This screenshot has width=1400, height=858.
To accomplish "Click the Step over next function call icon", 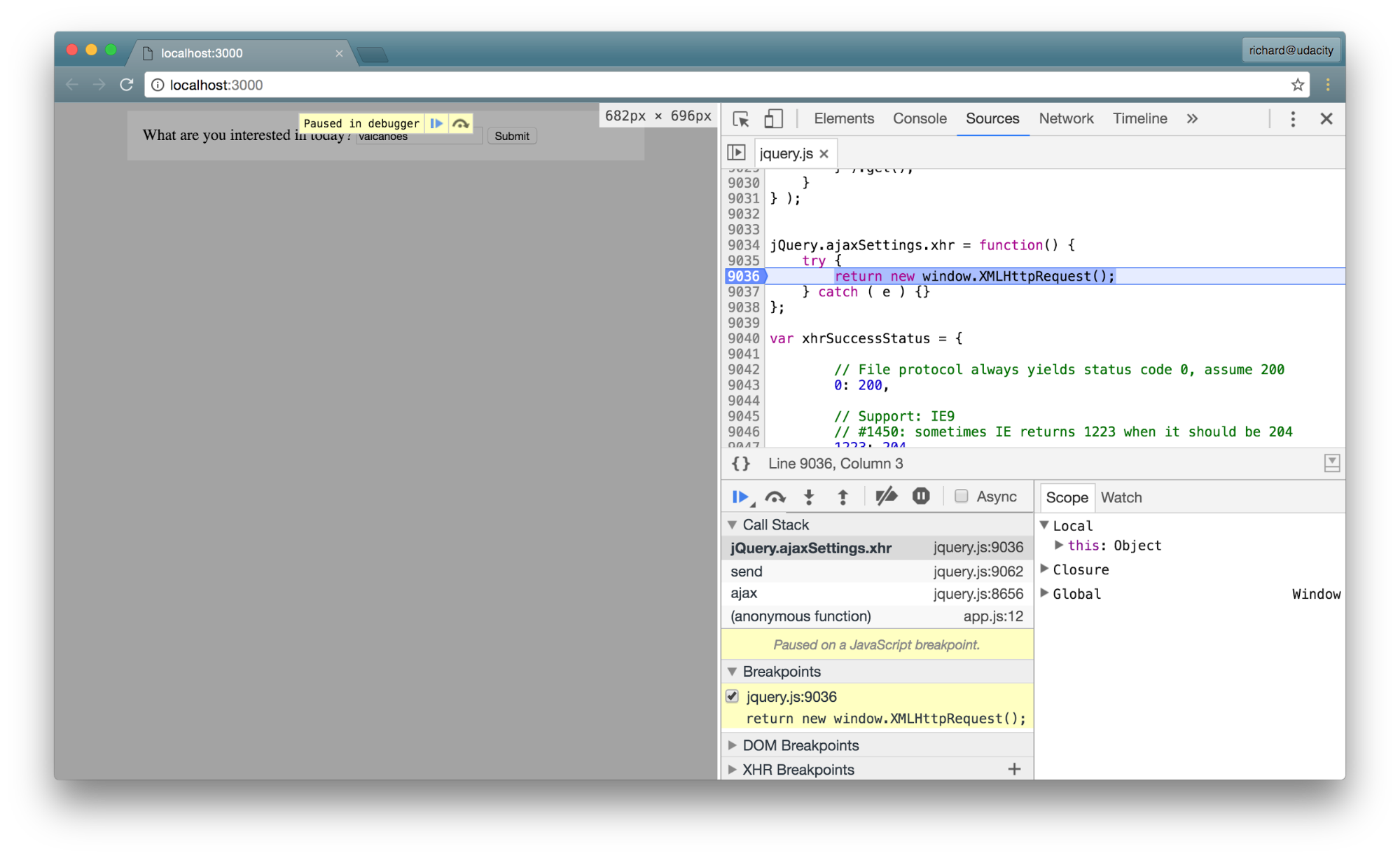I will coord(777,497).
